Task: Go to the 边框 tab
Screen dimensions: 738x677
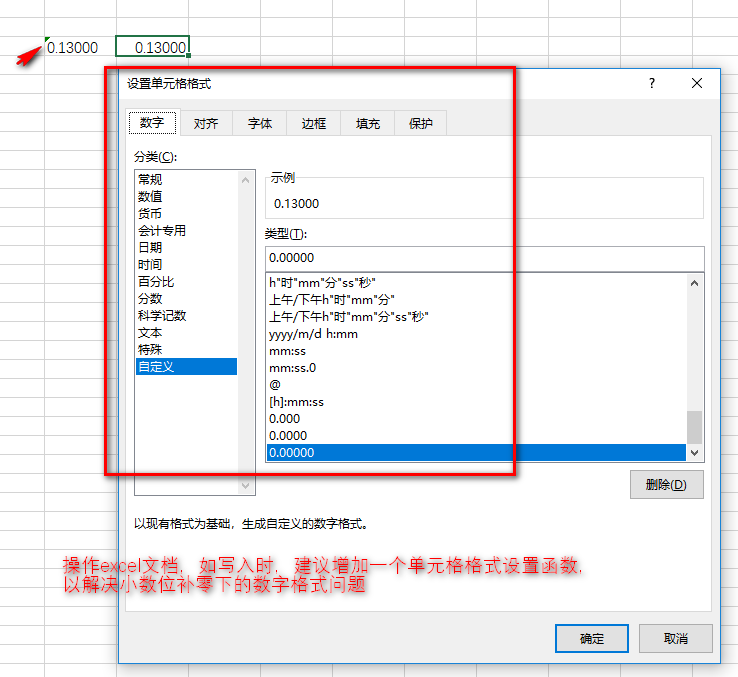Action: [314, 123]
